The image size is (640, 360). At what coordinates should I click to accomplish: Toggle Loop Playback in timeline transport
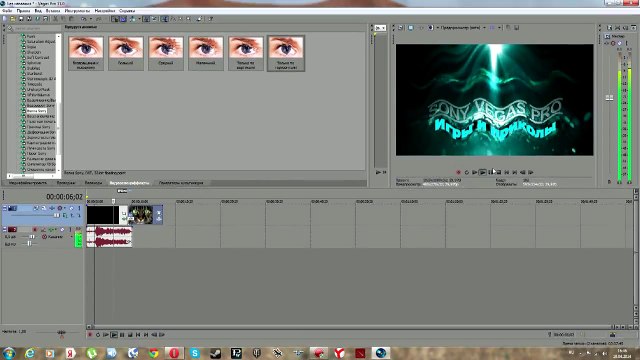pos(98,335)
